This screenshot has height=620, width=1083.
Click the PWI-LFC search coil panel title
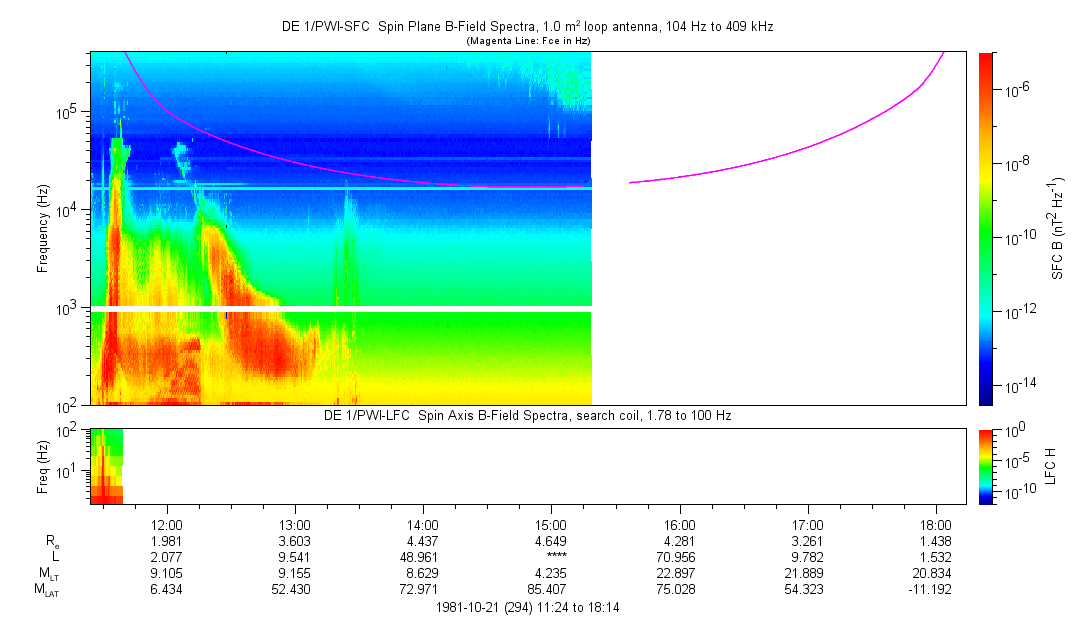[527, 415]
